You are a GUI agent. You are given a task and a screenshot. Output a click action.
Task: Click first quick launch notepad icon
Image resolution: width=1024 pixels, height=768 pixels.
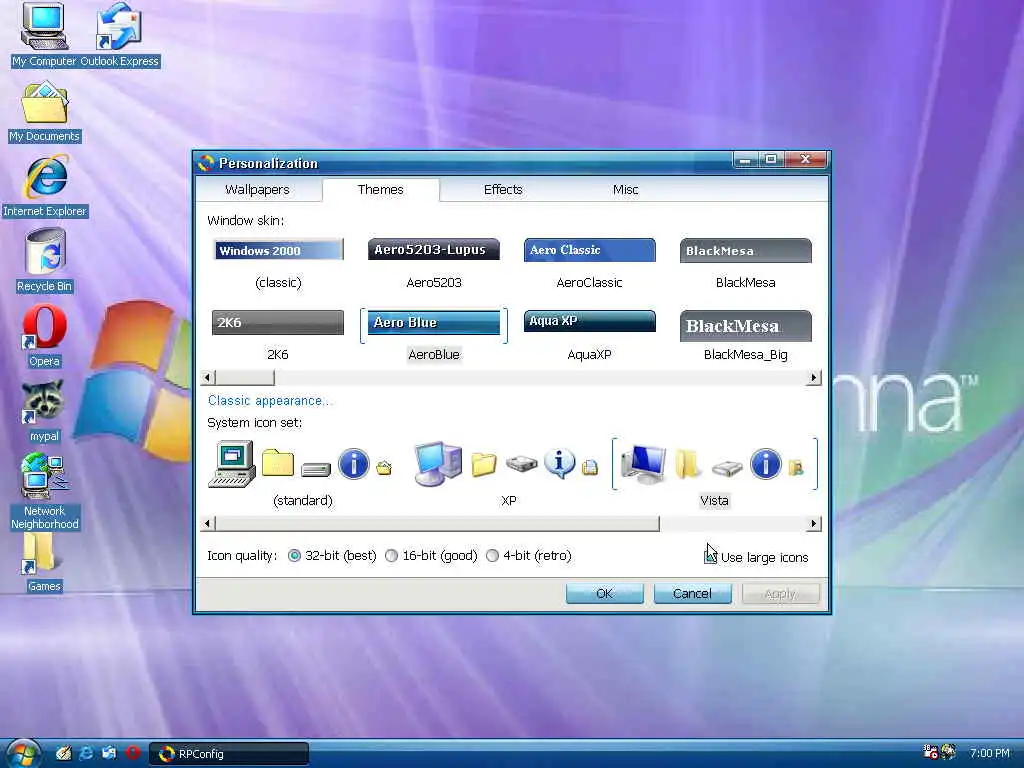[x=63, y=753]
